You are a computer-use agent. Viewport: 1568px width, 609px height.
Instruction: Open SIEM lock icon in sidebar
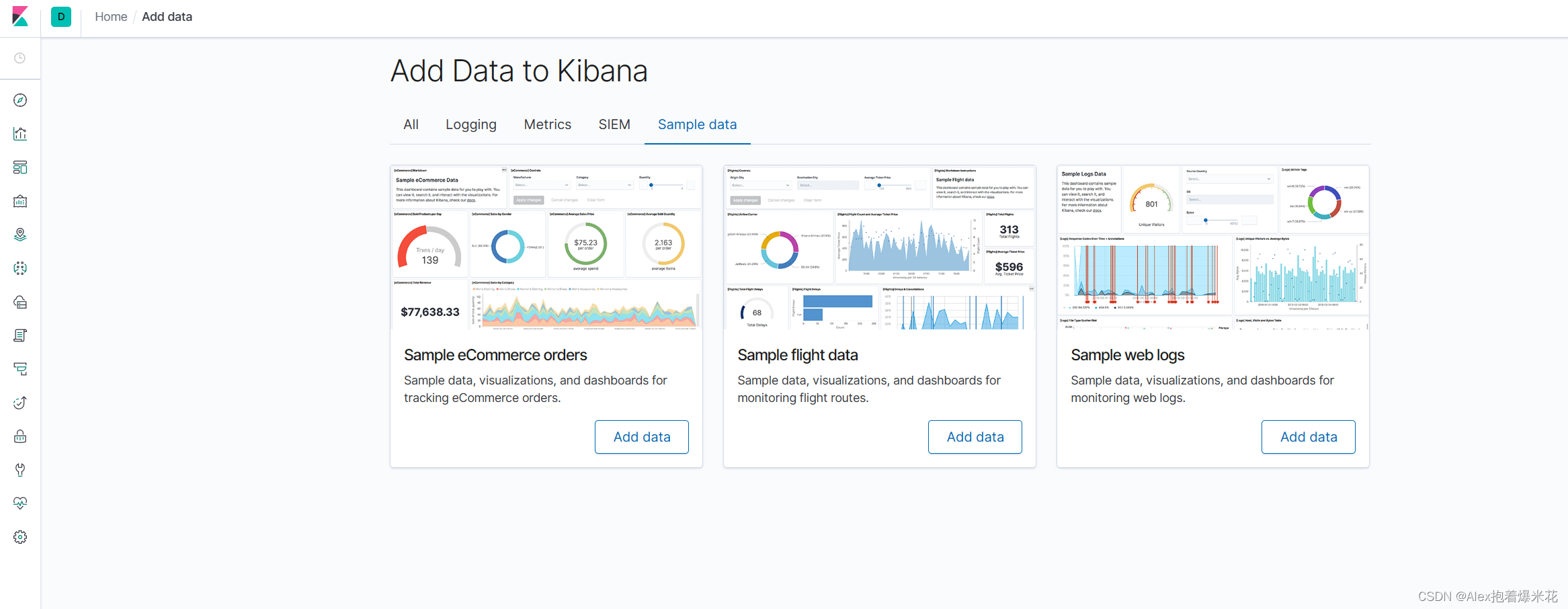pyautogui.click(x=20, y=436)
